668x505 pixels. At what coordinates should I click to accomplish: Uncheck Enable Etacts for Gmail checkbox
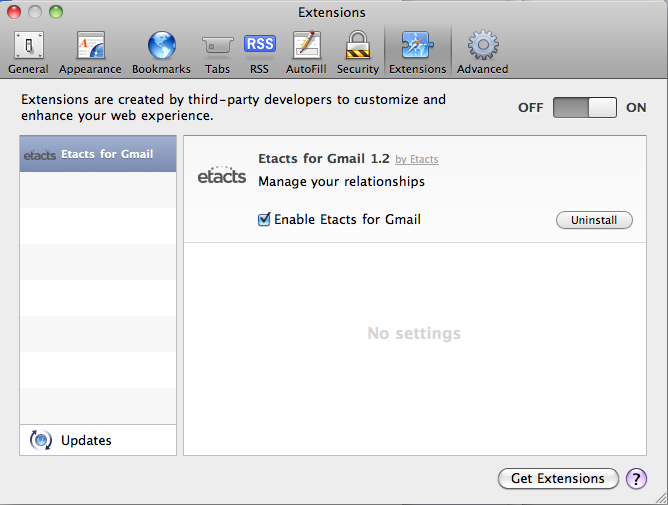[x=264, y=219]
